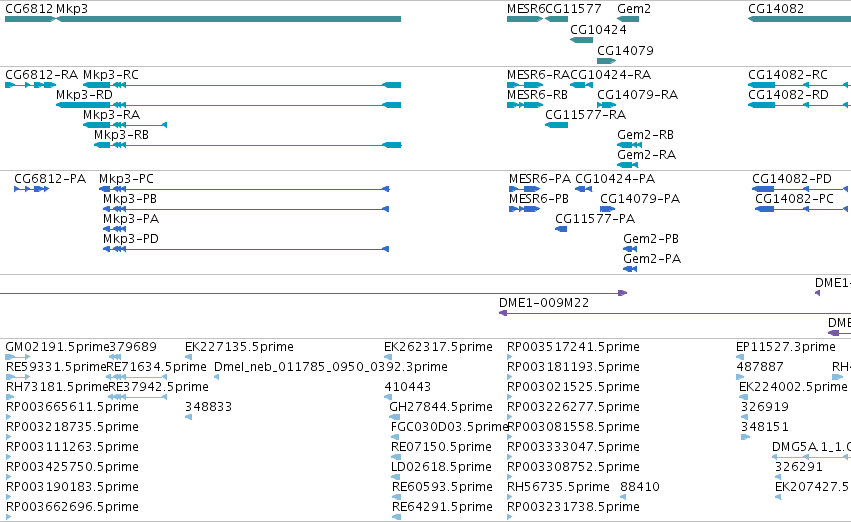
Task: Select EST RP003111263.5prime
Action: click(72, 447)
